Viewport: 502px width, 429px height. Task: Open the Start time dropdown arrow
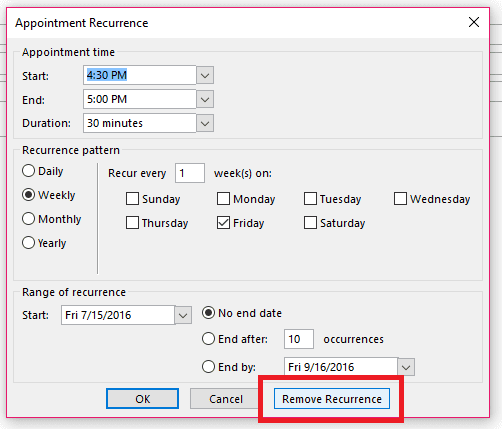pos(205,75)
